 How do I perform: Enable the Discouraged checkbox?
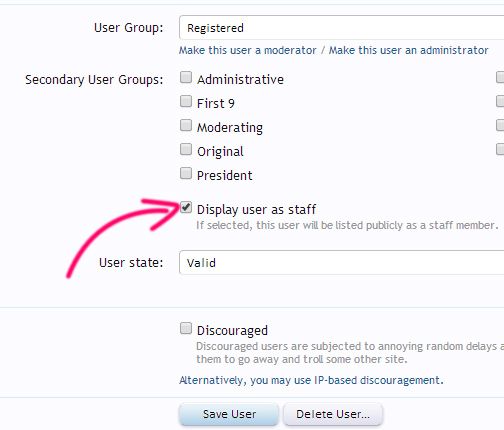click(x=186, y=328)
